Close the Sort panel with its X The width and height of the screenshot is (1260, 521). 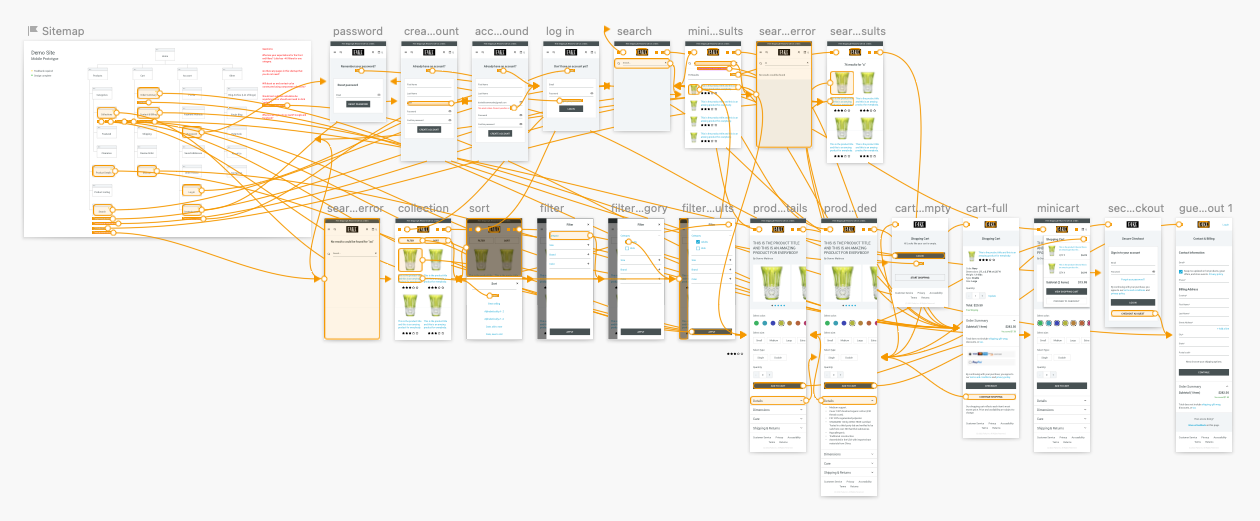[517, 283]
